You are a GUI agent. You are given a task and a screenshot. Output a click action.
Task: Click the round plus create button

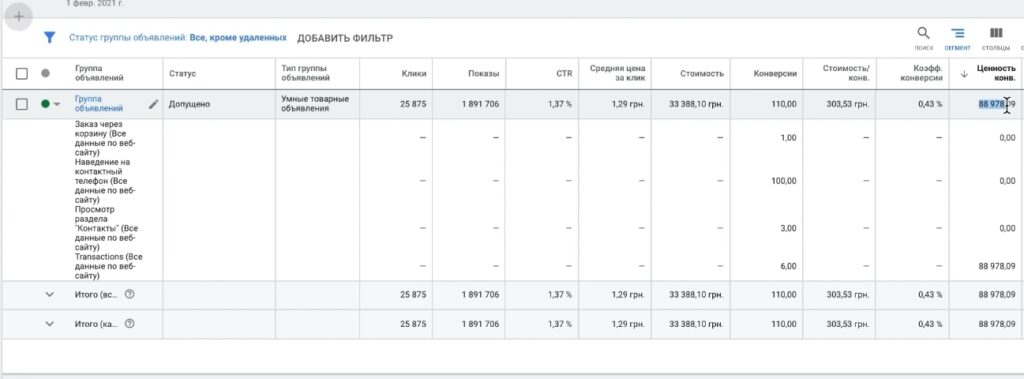click(x=19, y=17)
